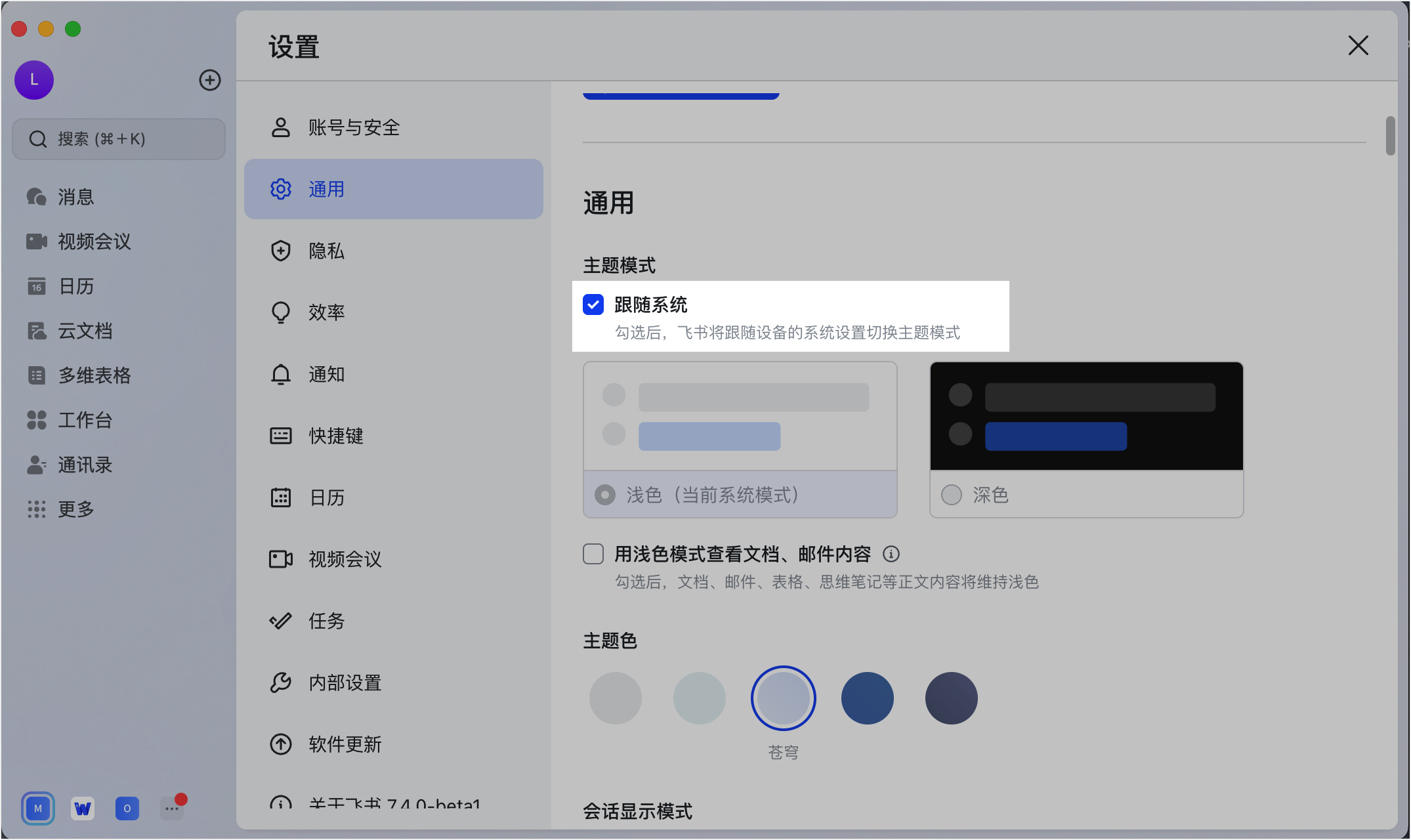
Task: Open the 更多 (More) grid icon
Action: (75, 509)
